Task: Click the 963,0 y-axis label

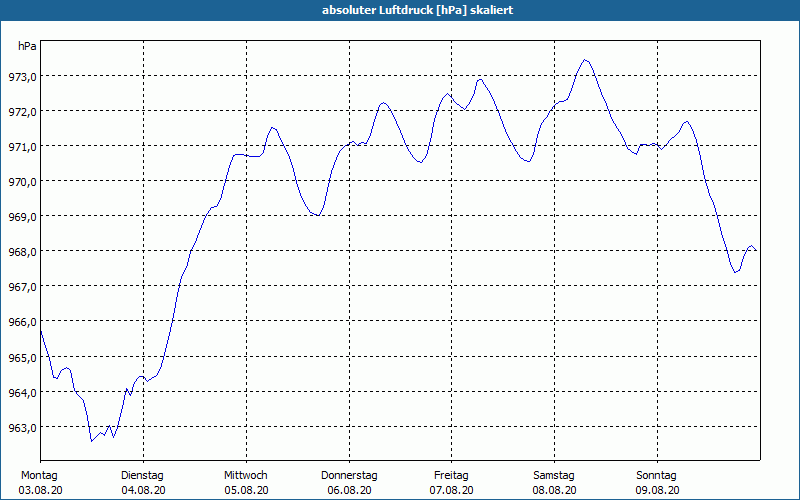Action: (22, 428)
